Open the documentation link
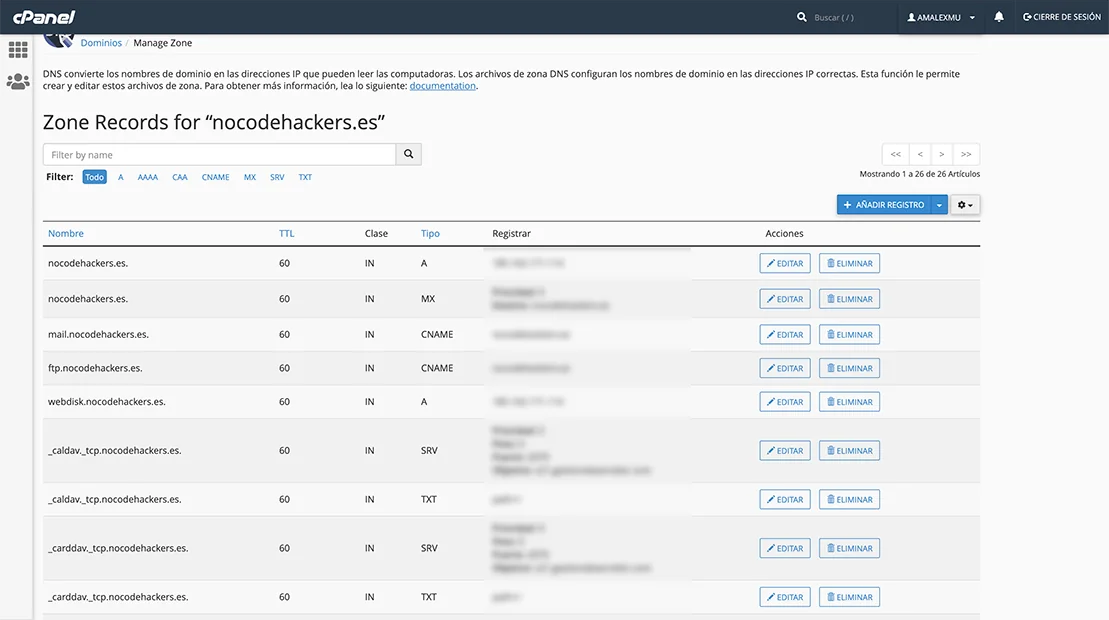1109x620 pixels. [x=443, y=86]
